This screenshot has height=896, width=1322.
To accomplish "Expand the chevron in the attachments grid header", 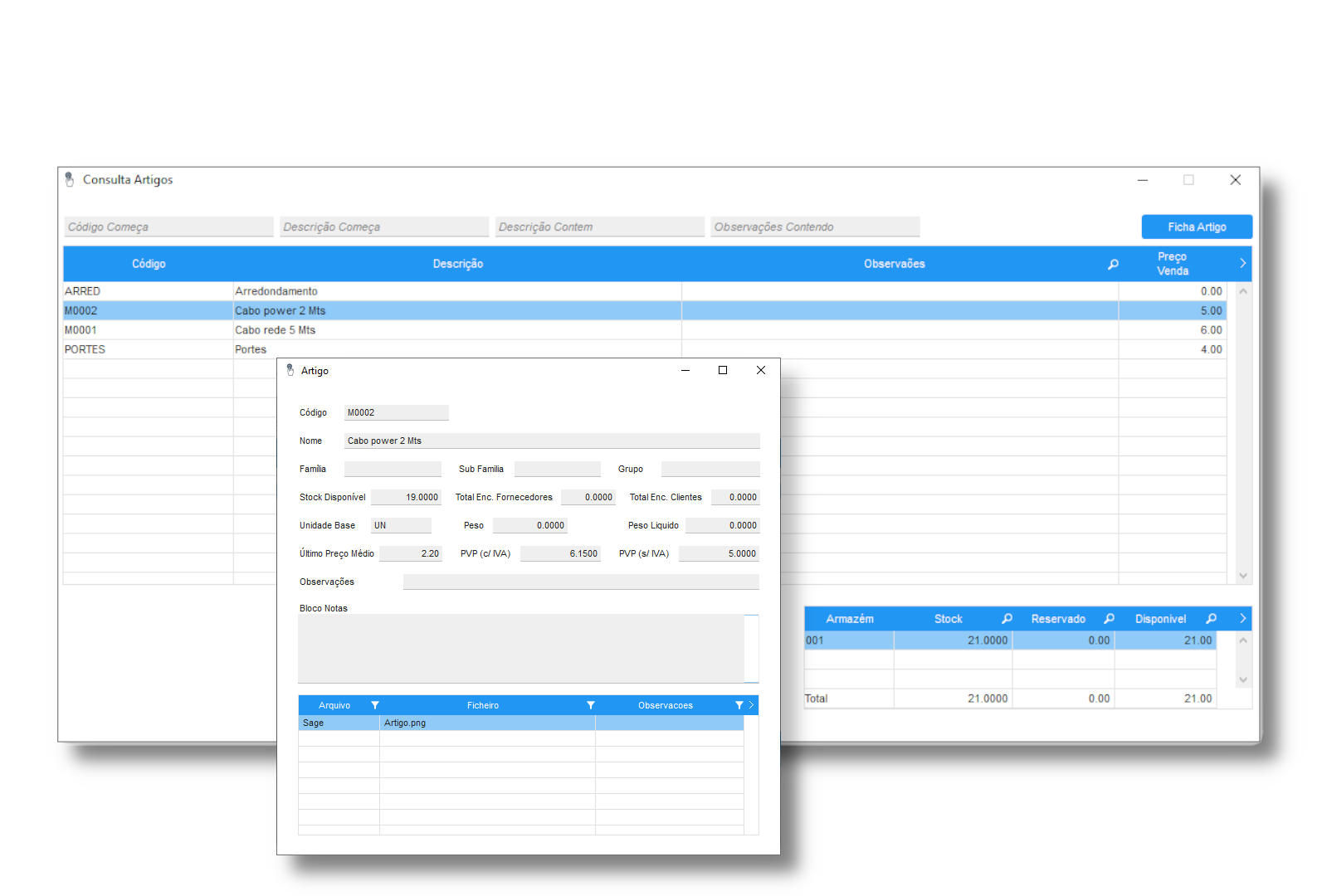I will click(751, 705).
